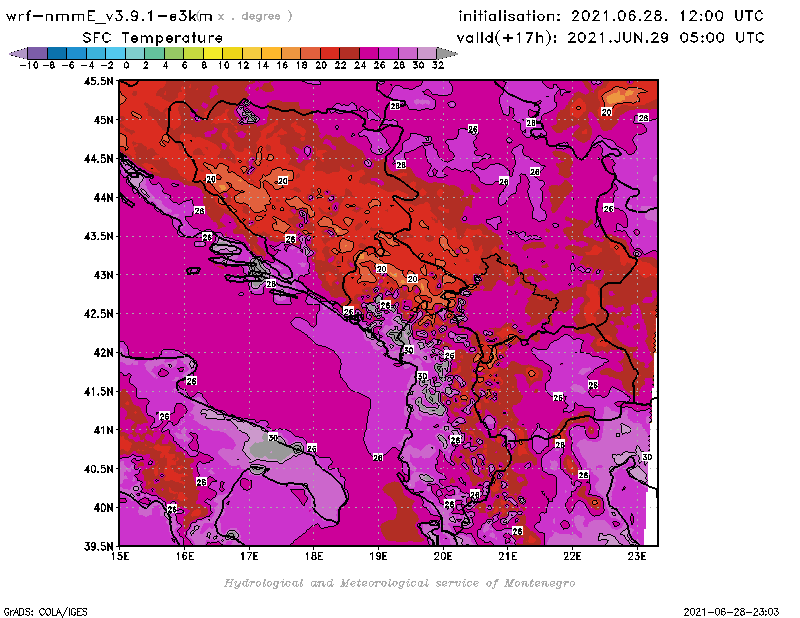Click the 40.5N latitude label
The image size is (800, 618).
99,469
